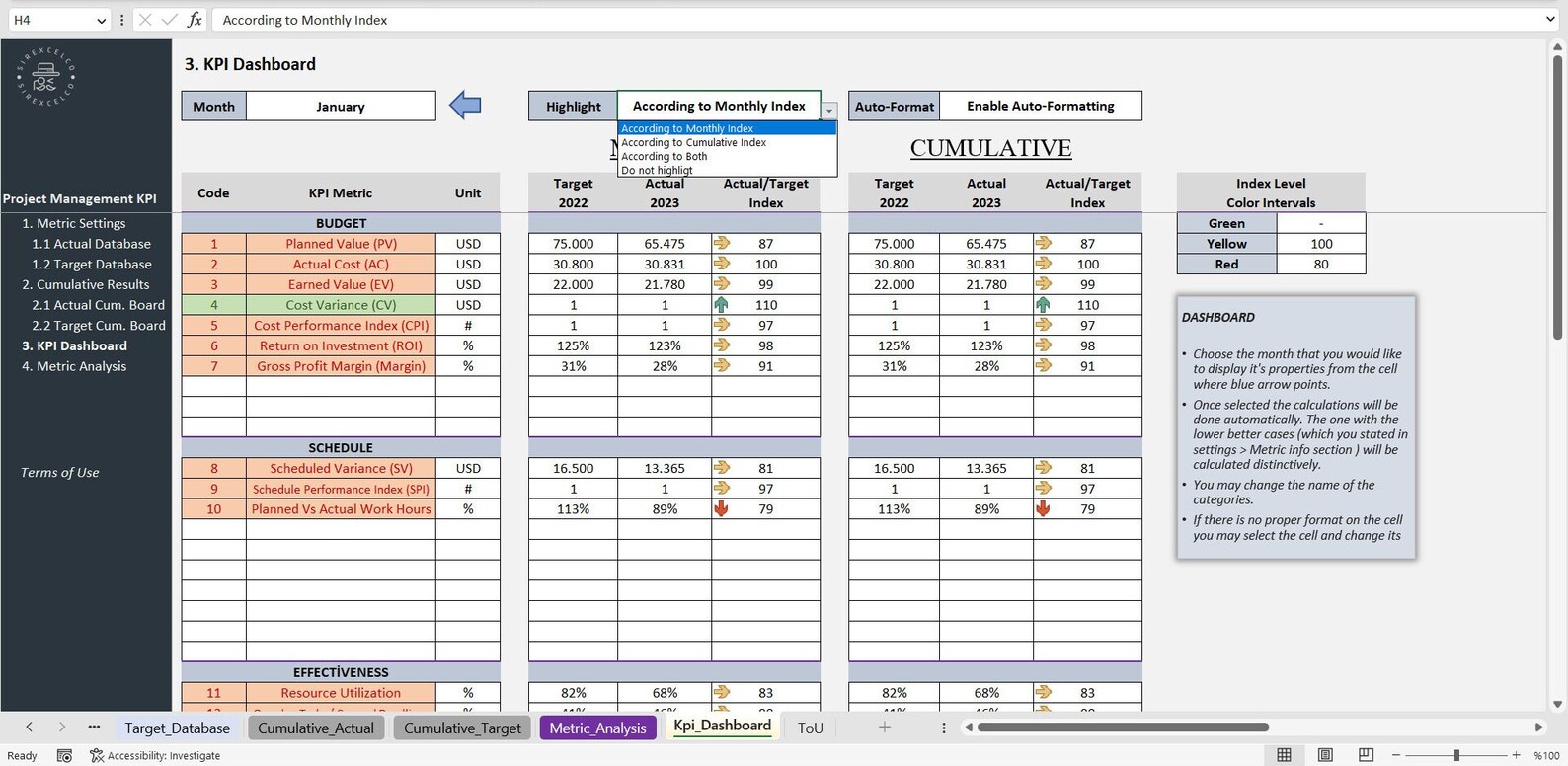Screen dimensions: 1568x766
Task: Click in the formula bar text
Action: 305,20
